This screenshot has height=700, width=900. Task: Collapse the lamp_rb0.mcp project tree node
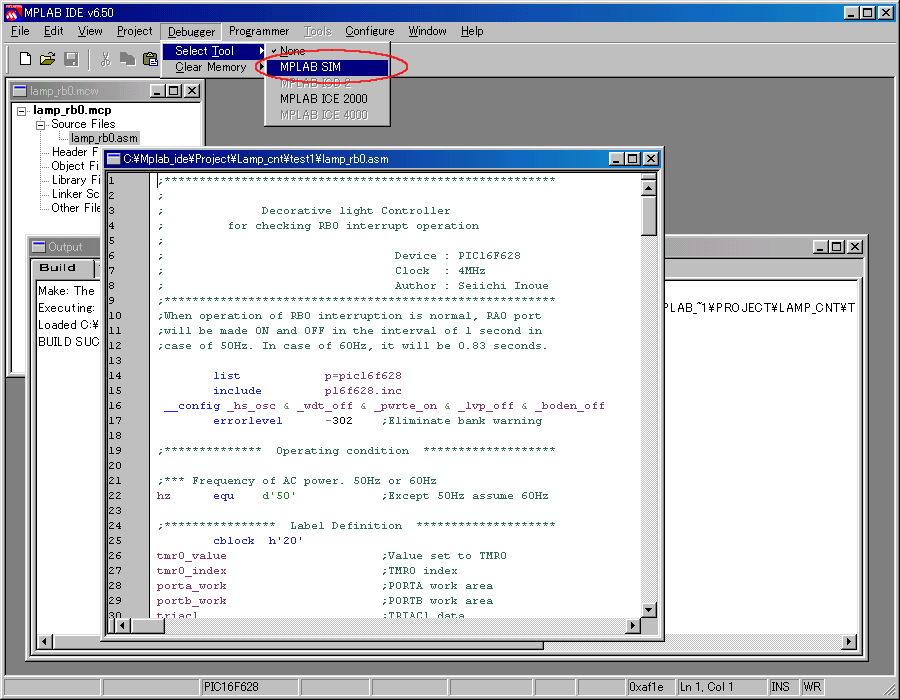pyautogui.click(x=22, y=111)
